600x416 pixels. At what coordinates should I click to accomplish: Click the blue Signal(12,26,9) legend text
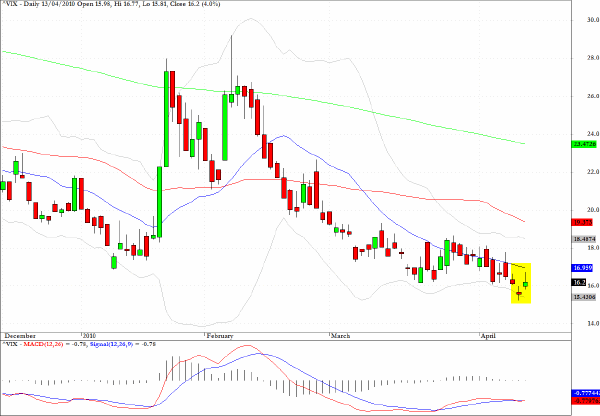(x=110, y=344)
